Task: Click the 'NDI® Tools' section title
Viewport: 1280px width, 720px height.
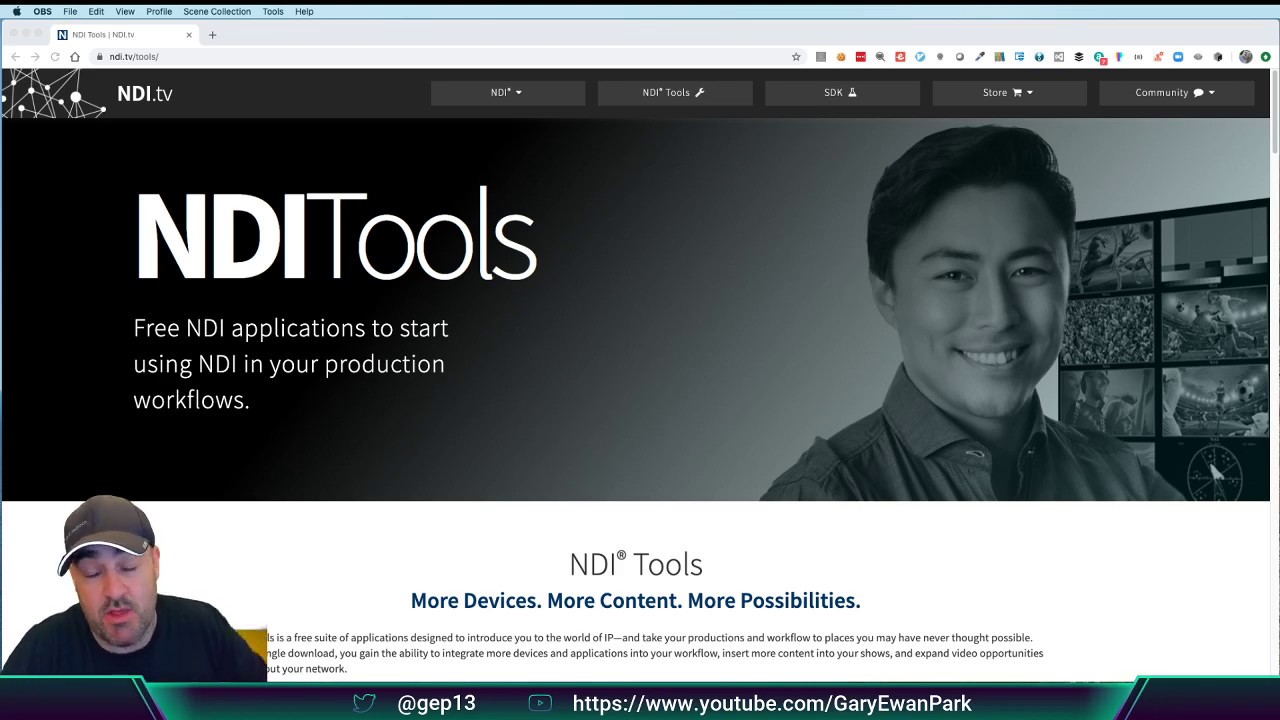Action: 635,564
